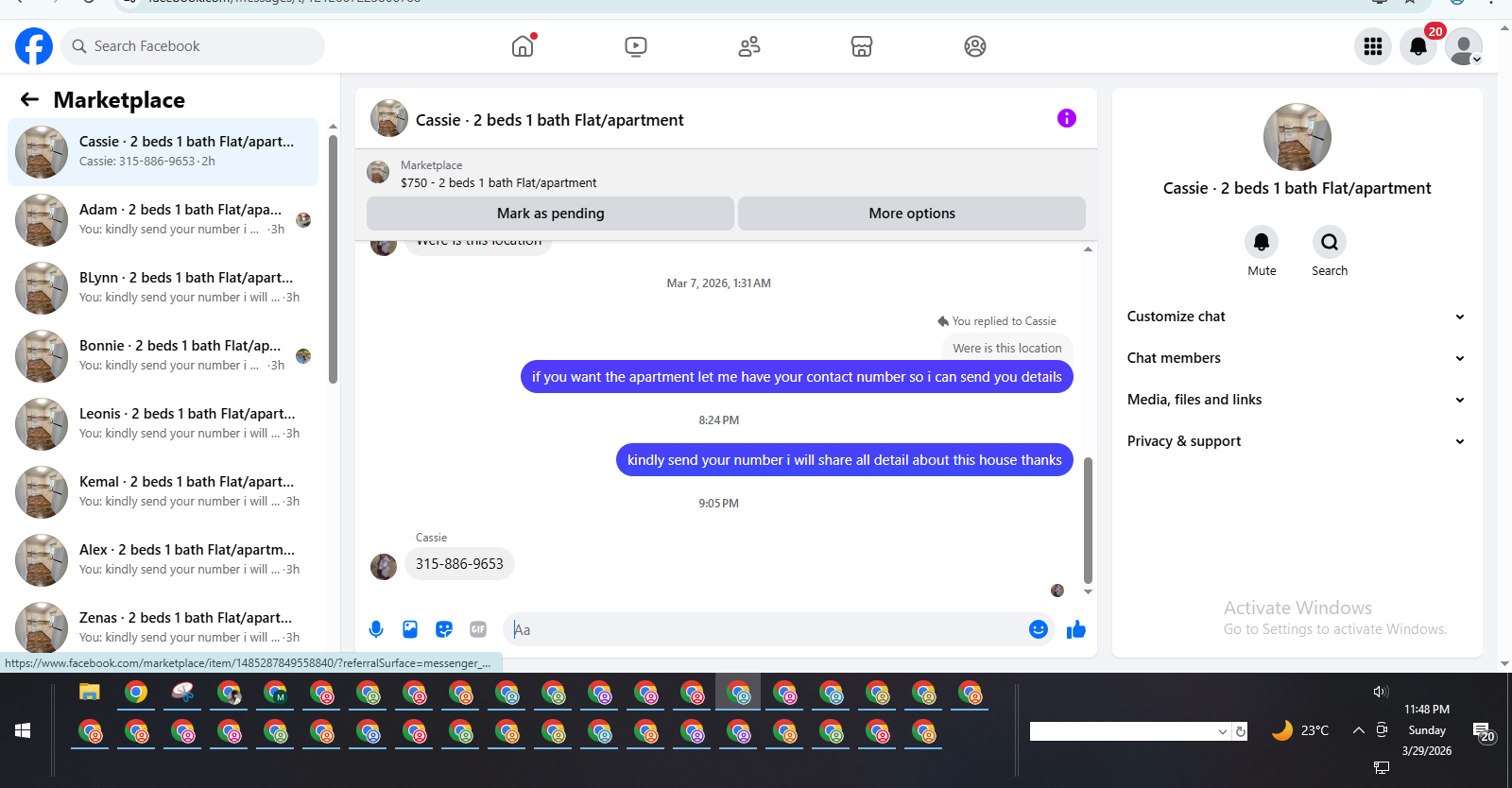Mute the Cassie conversation
1512x788 pixels.
pyautogui.click(x=1262, y=242)
